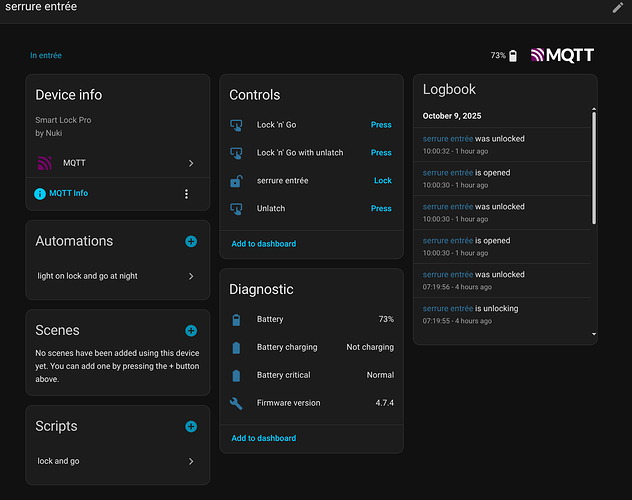Expand the MQTT integration row chevron
The width and height of the screenshot is (632, 500).
pos(191,163)
